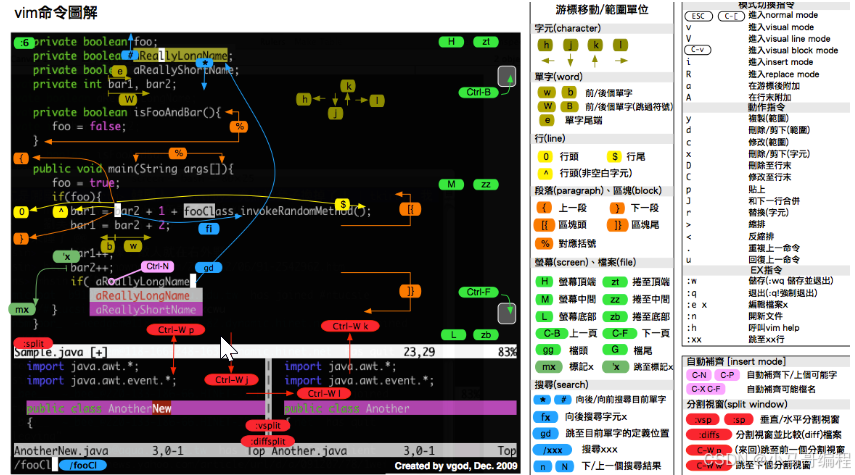Click the legend h badge under 字元(character)

tap(545, 45)
